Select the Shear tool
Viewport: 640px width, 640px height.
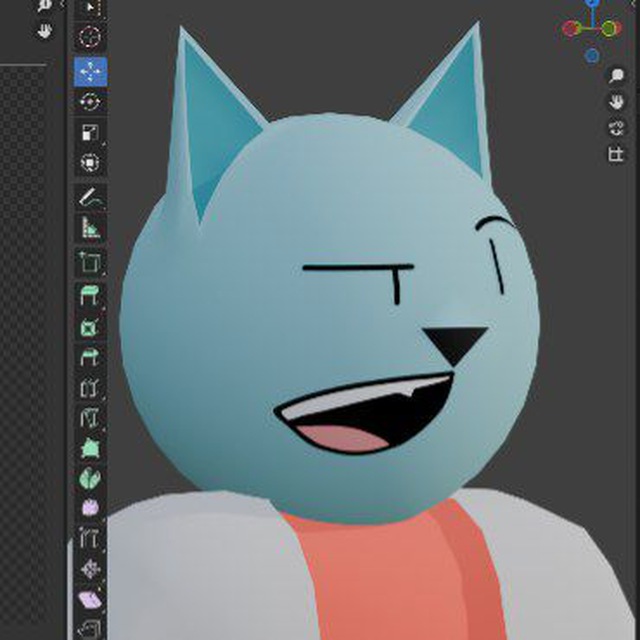[x=90, y=599]
